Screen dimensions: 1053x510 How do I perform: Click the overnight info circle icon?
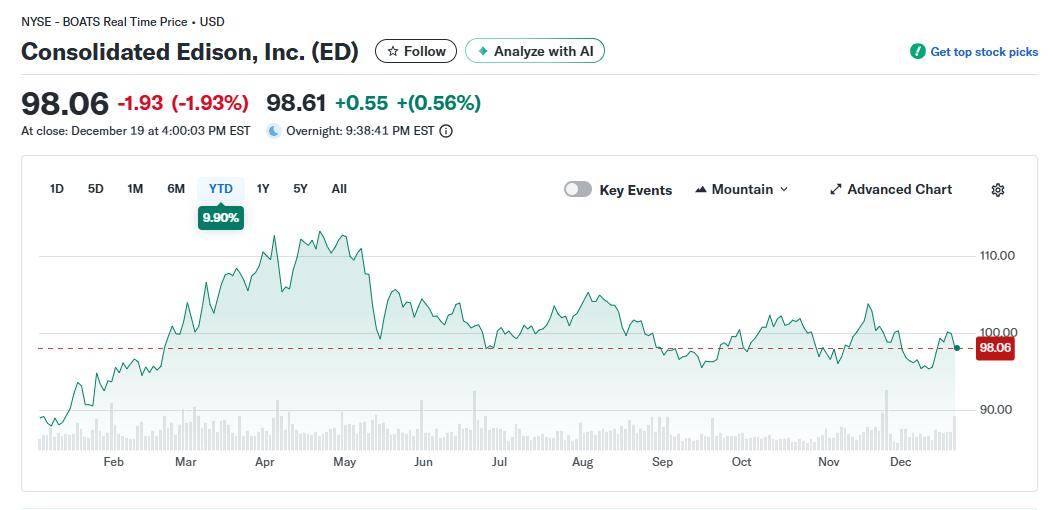[446, 131]
